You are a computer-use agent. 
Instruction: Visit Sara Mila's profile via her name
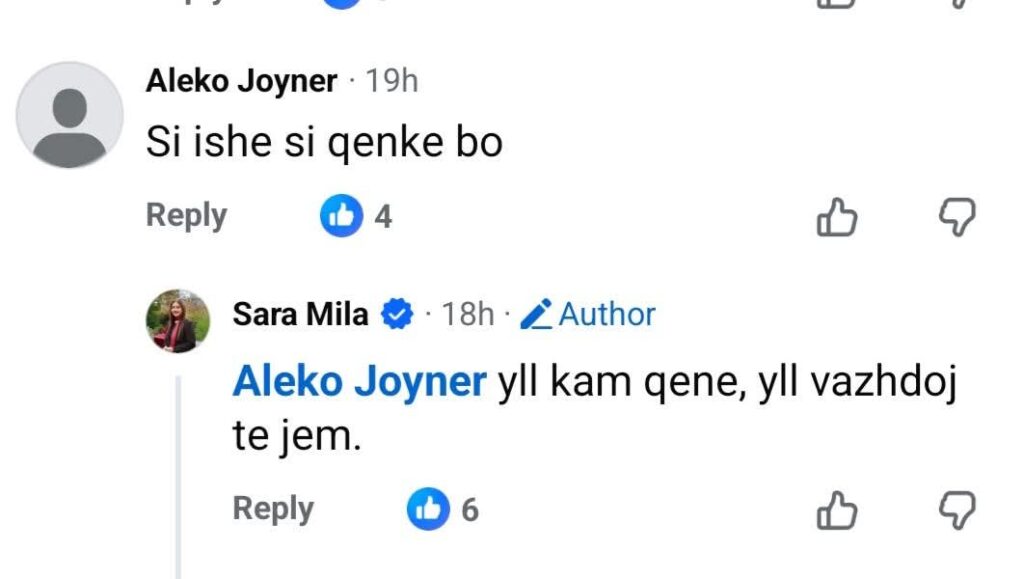(x=300, y=316)
